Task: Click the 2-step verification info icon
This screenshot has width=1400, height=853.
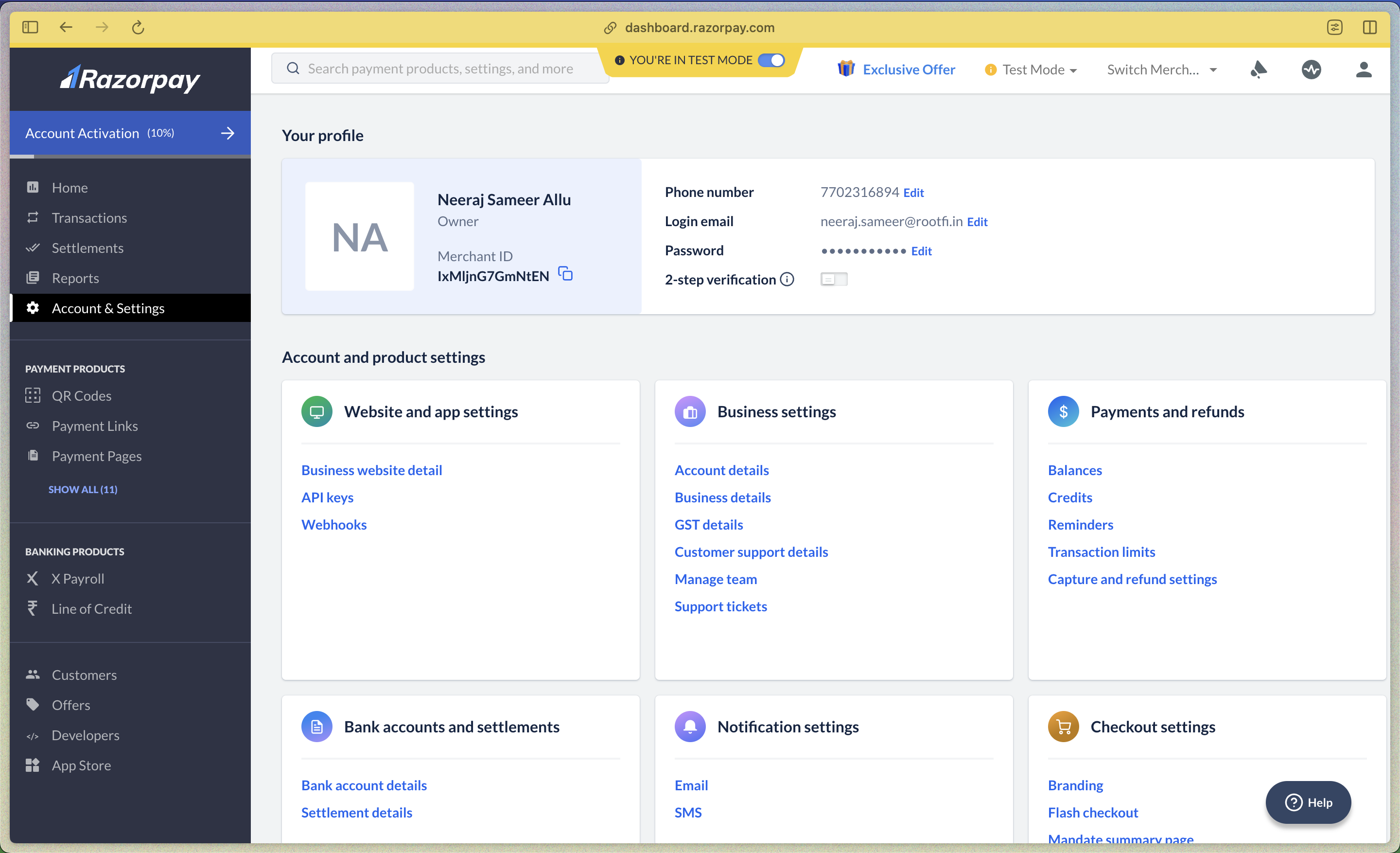Action: (787, 279)
